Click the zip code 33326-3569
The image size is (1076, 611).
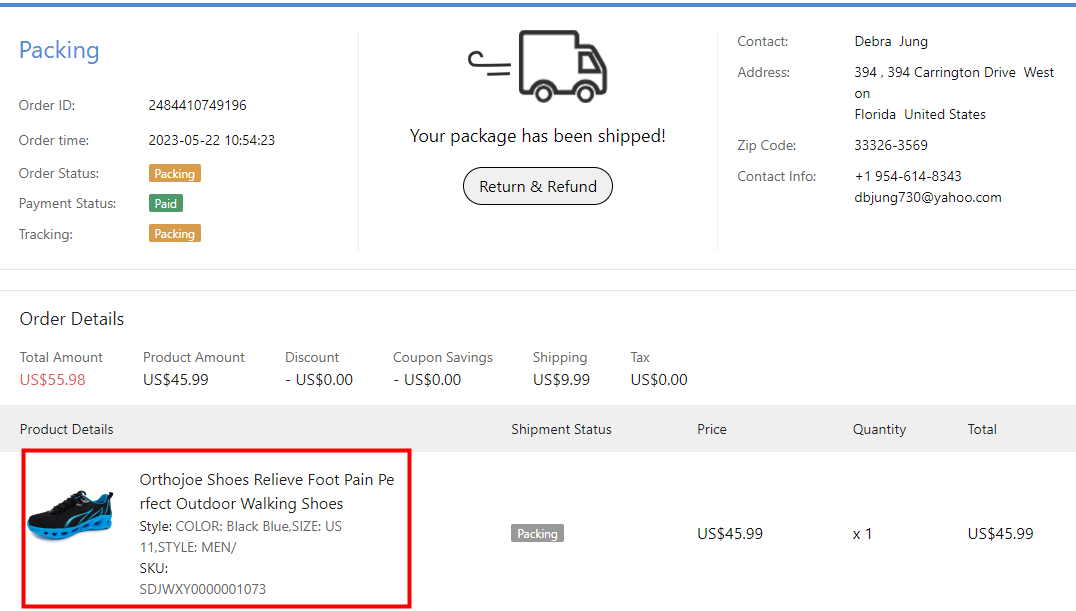click(891, 145)
